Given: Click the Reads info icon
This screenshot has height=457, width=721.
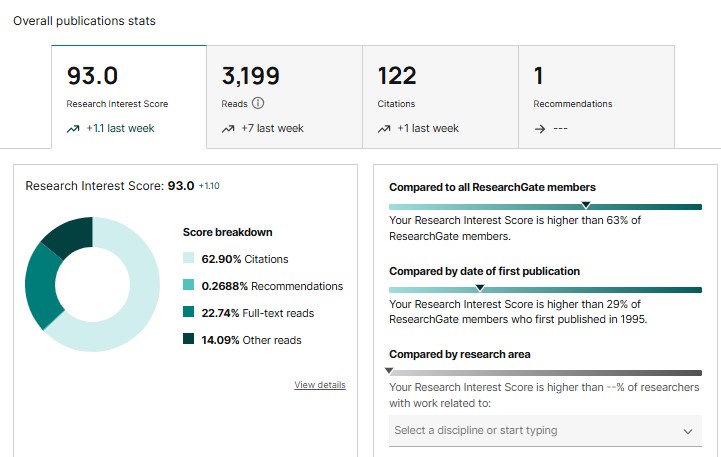Looking at the screenshot, I should pyautogui.click(x=258, y=103).
